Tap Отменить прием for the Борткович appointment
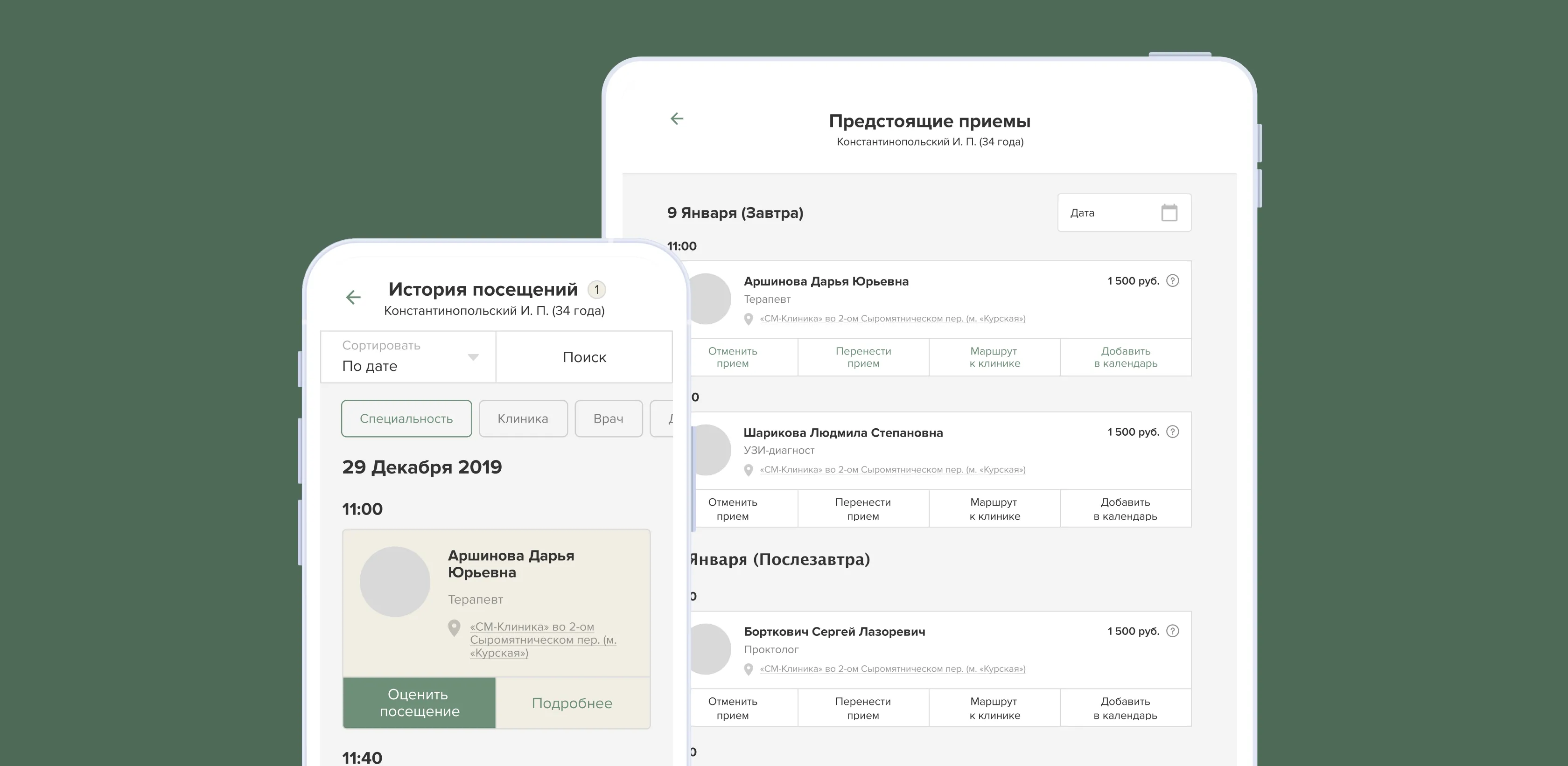This screenshot has width=1568, height=766. 744,708
